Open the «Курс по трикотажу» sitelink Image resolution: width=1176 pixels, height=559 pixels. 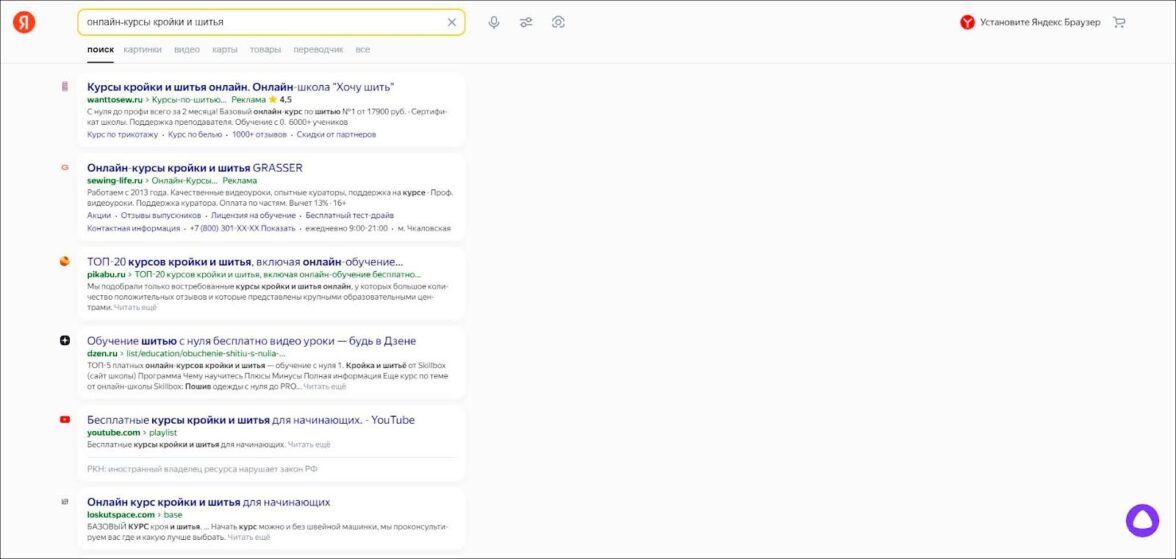(122, 134)
